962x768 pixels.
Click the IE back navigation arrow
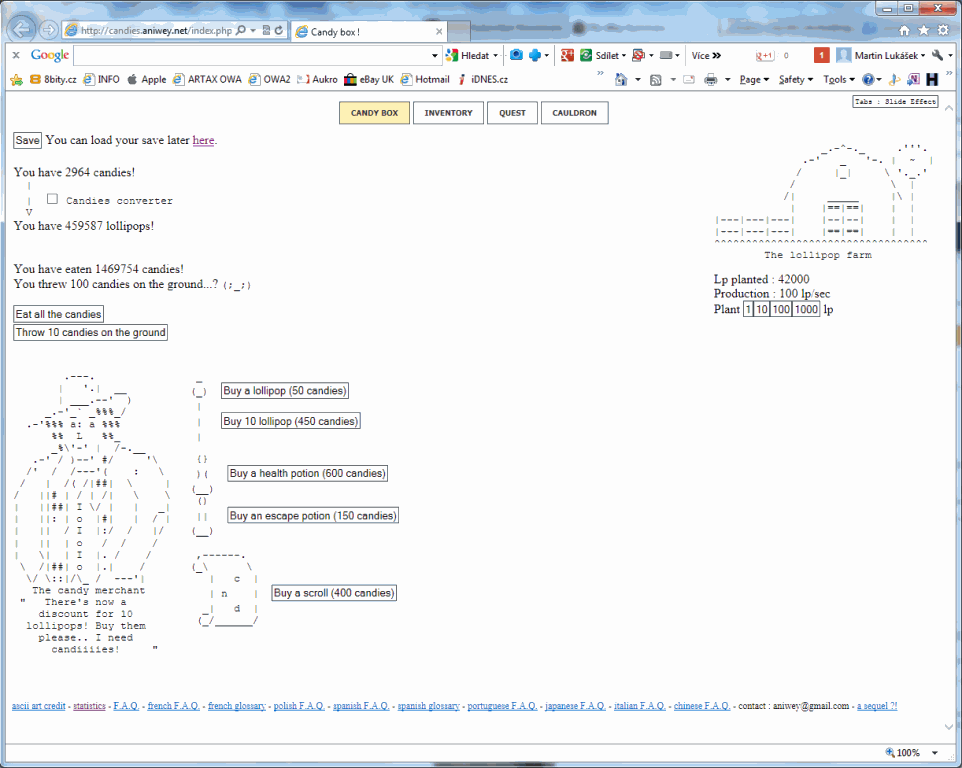tap(22, 30)
